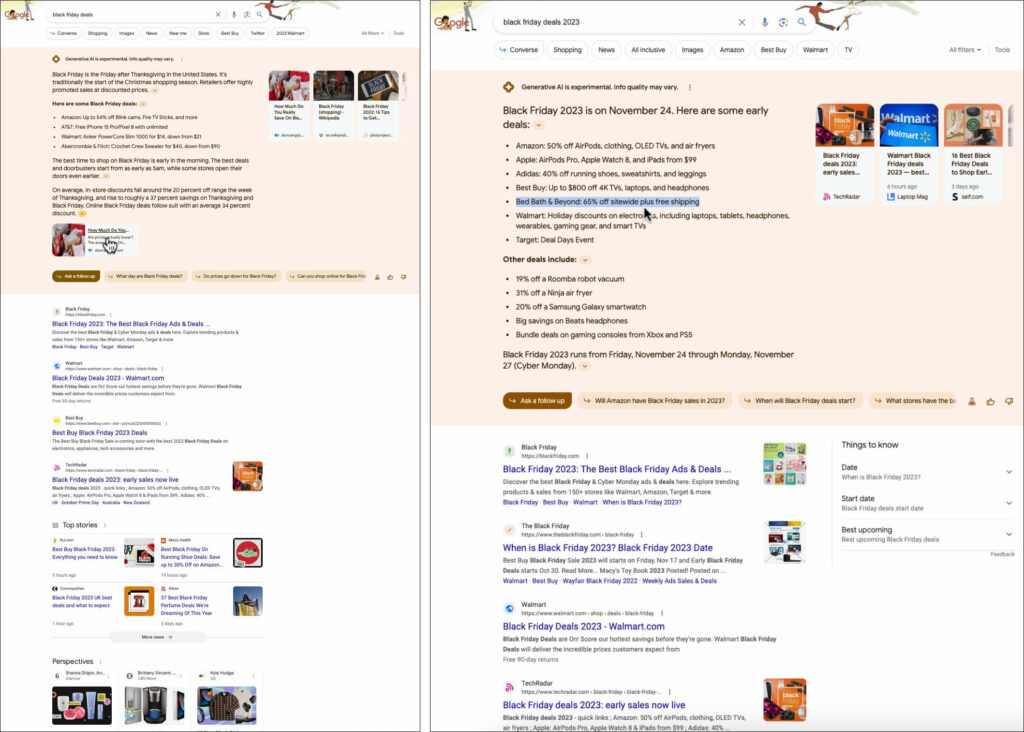
Task: Open the three-dot menu beside theblackfriday.com result
Action: (642, 534)
